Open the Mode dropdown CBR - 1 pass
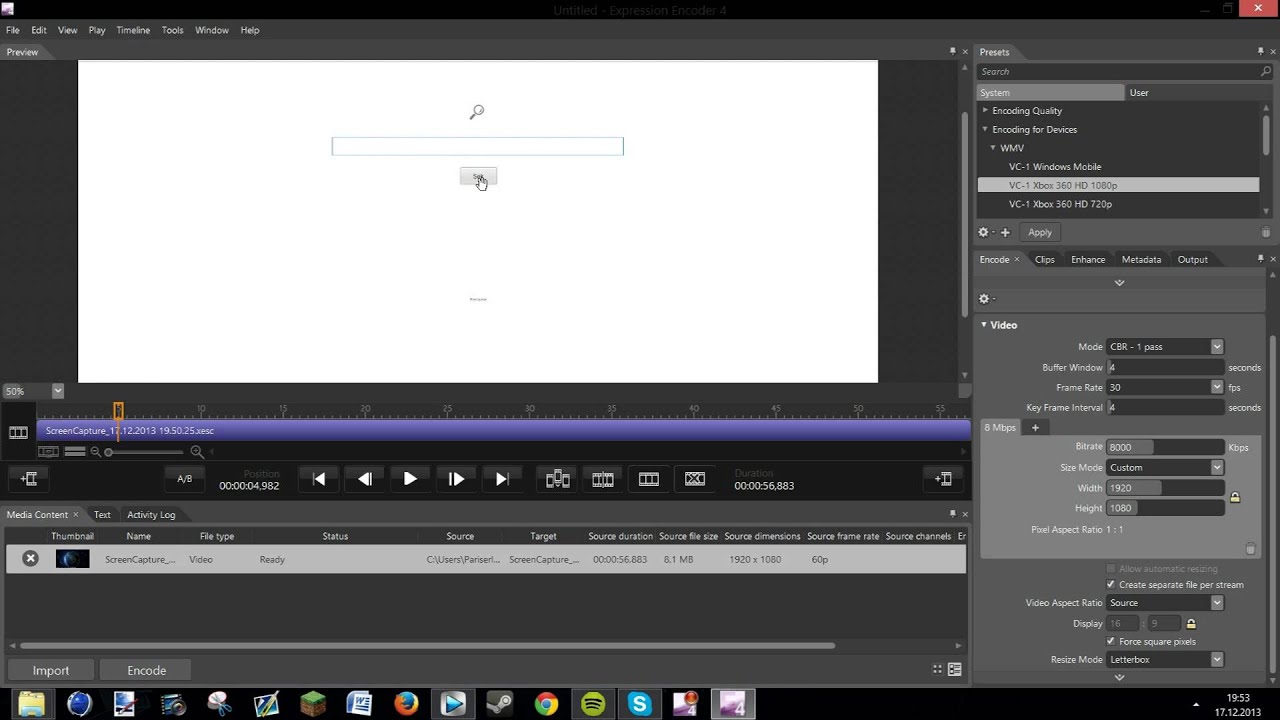 click(x=1165, y=347)
